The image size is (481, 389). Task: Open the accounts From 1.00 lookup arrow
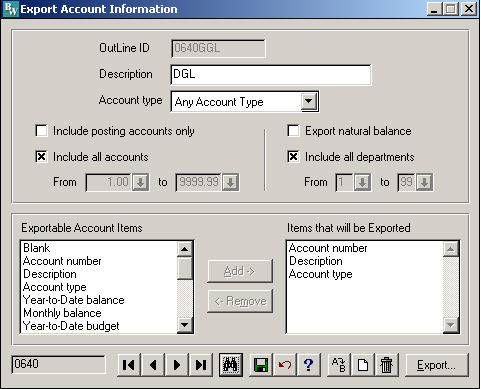(x=140, y=182)
